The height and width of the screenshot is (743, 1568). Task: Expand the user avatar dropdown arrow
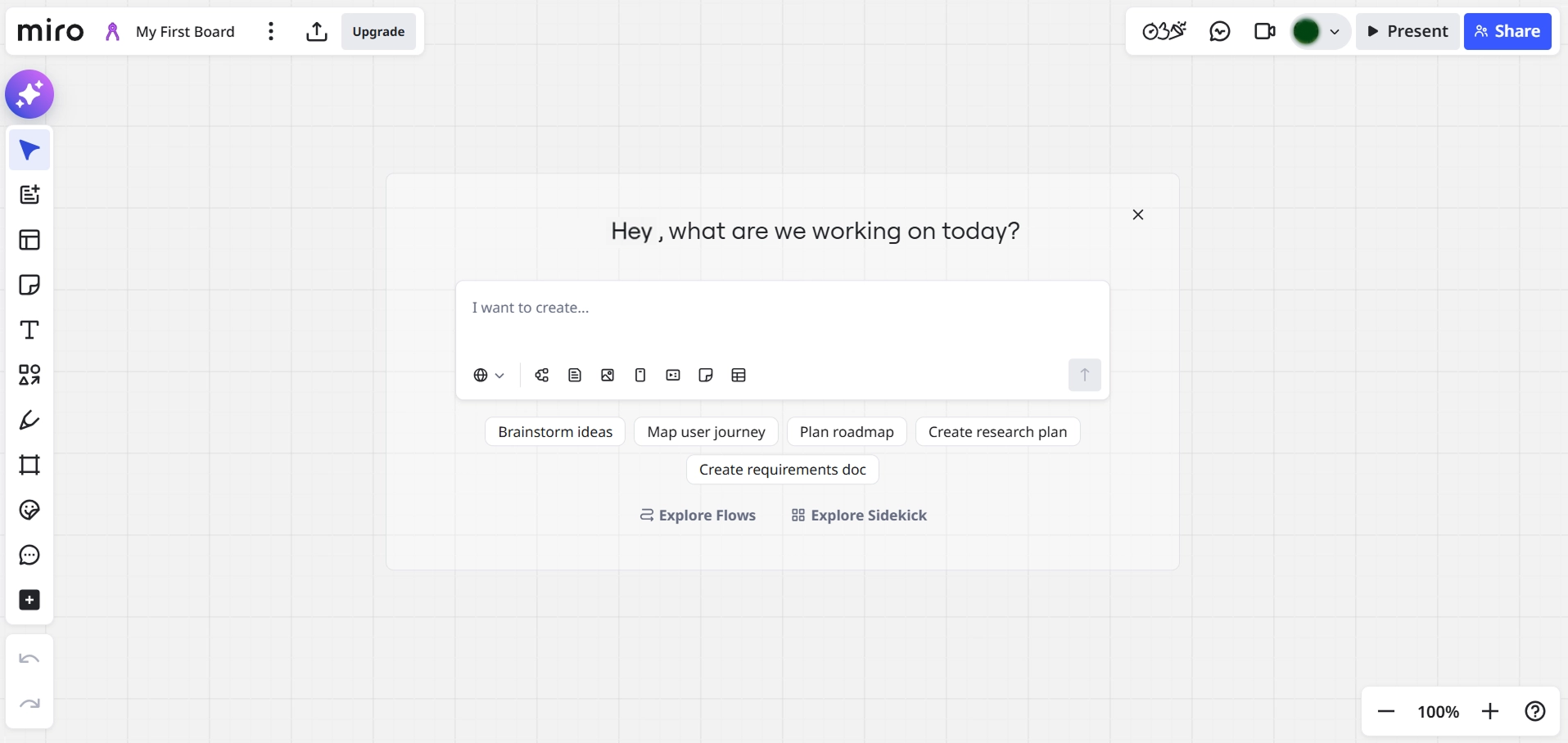pyautogui.click(x=1335, y=32)
